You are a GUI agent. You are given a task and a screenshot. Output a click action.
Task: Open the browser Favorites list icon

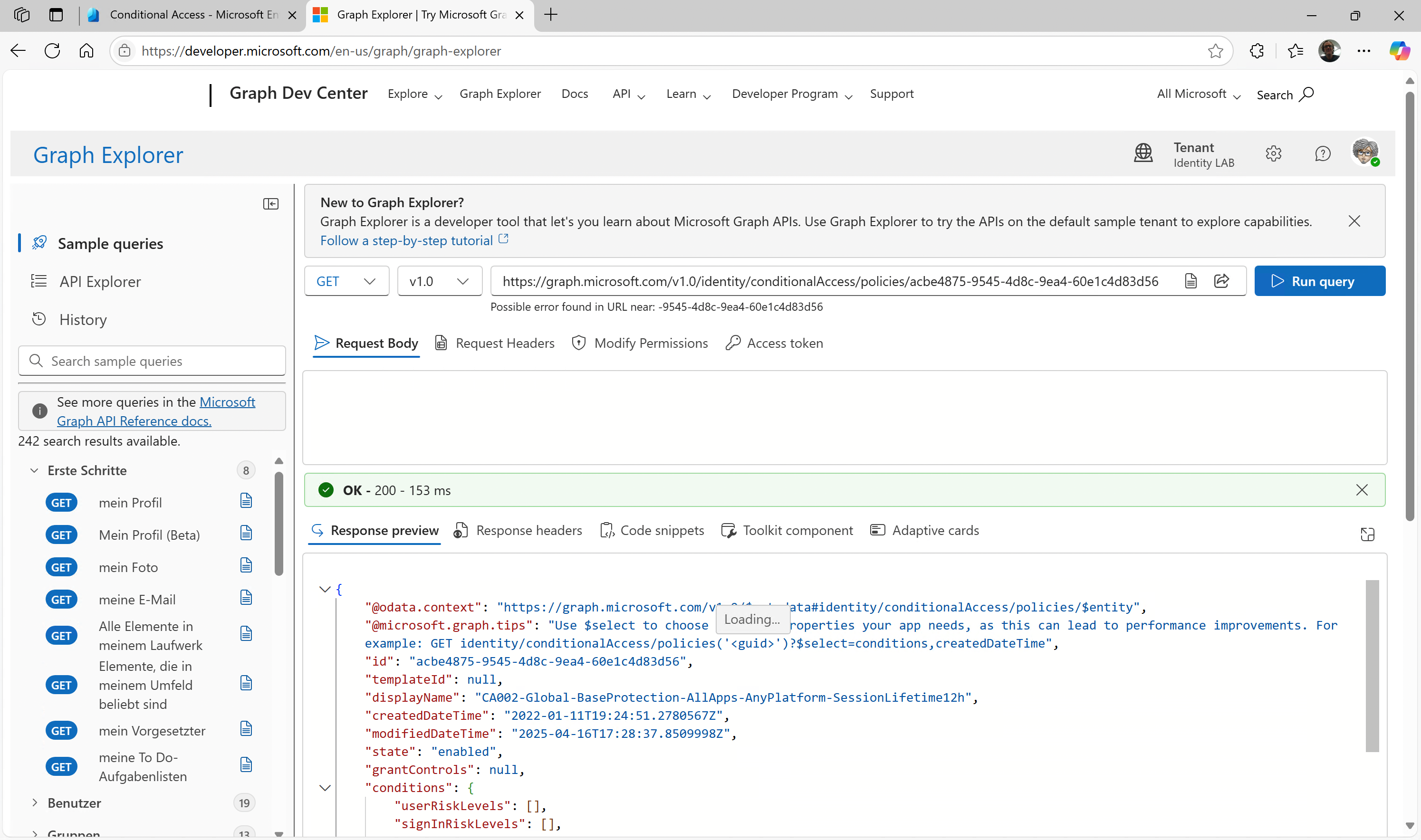(x=1296, y=51)
